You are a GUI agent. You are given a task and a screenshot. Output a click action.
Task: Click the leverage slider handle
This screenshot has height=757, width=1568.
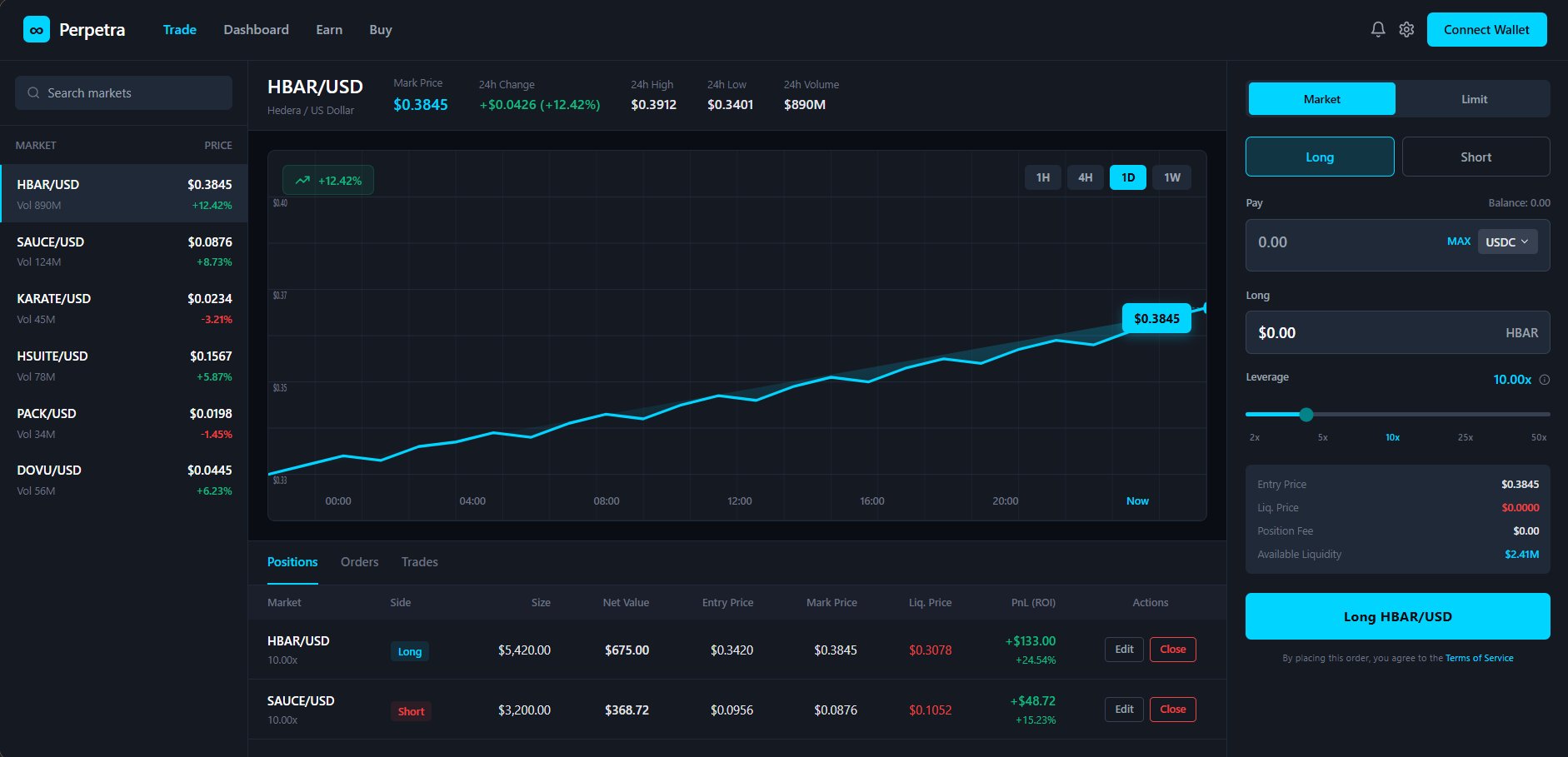pyautogui.click(x=1306, y=415)
